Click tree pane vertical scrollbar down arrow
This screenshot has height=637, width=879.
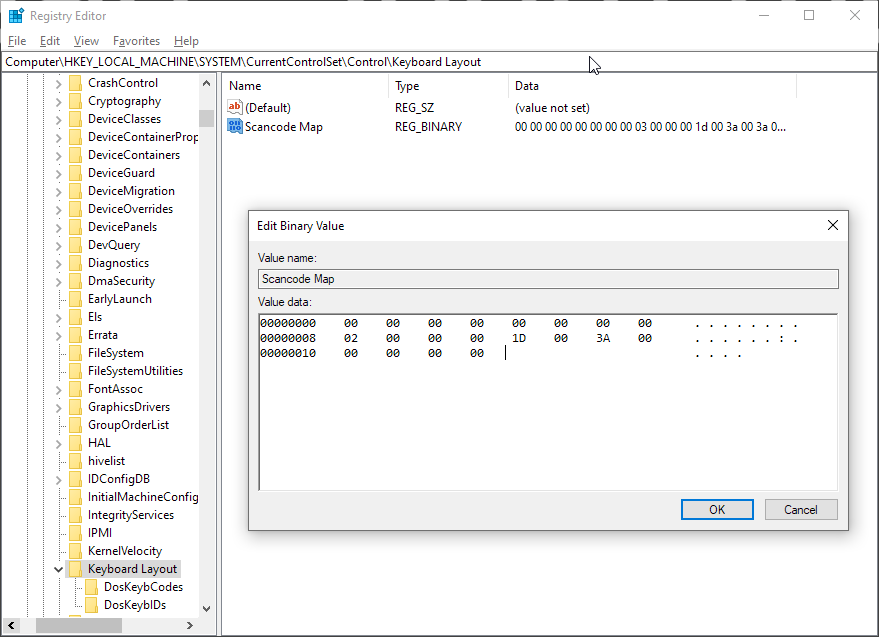click(206, 608)
